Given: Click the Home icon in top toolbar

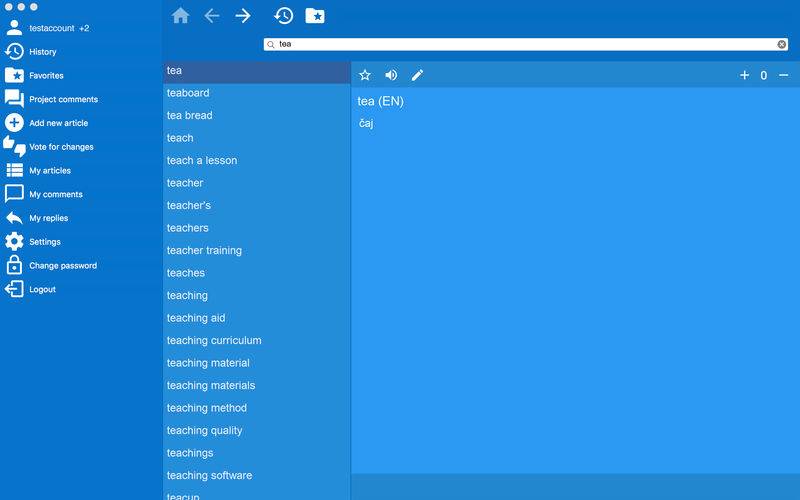Looking at the screenshot, I should (x=180, y=16).
